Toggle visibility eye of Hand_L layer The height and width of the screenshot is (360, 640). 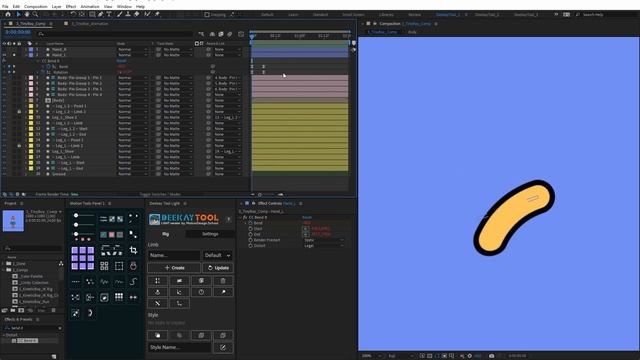coord(4,55)
